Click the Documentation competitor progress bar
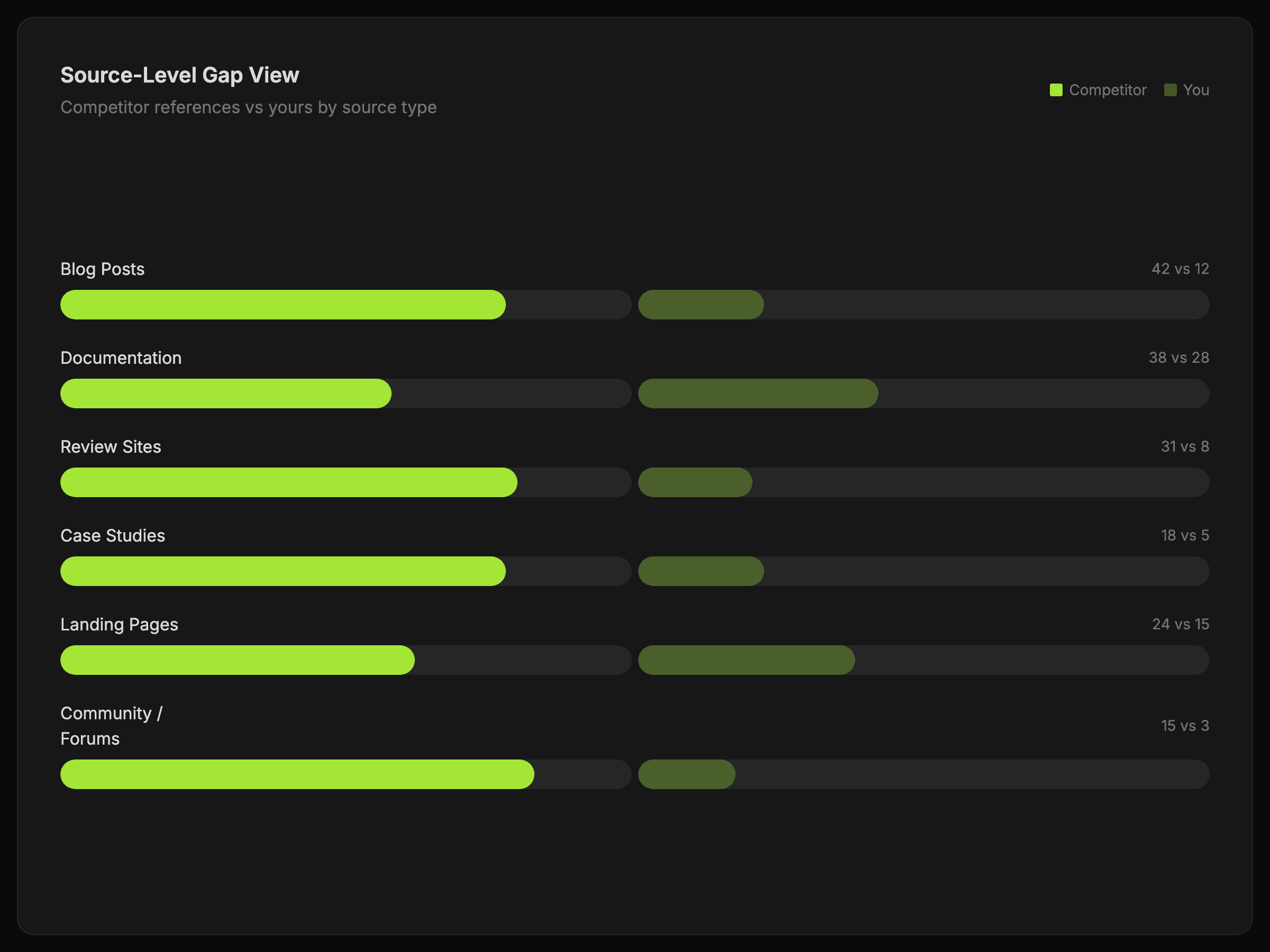This screenshot has width=1270, height=952. tap(225, 393)
